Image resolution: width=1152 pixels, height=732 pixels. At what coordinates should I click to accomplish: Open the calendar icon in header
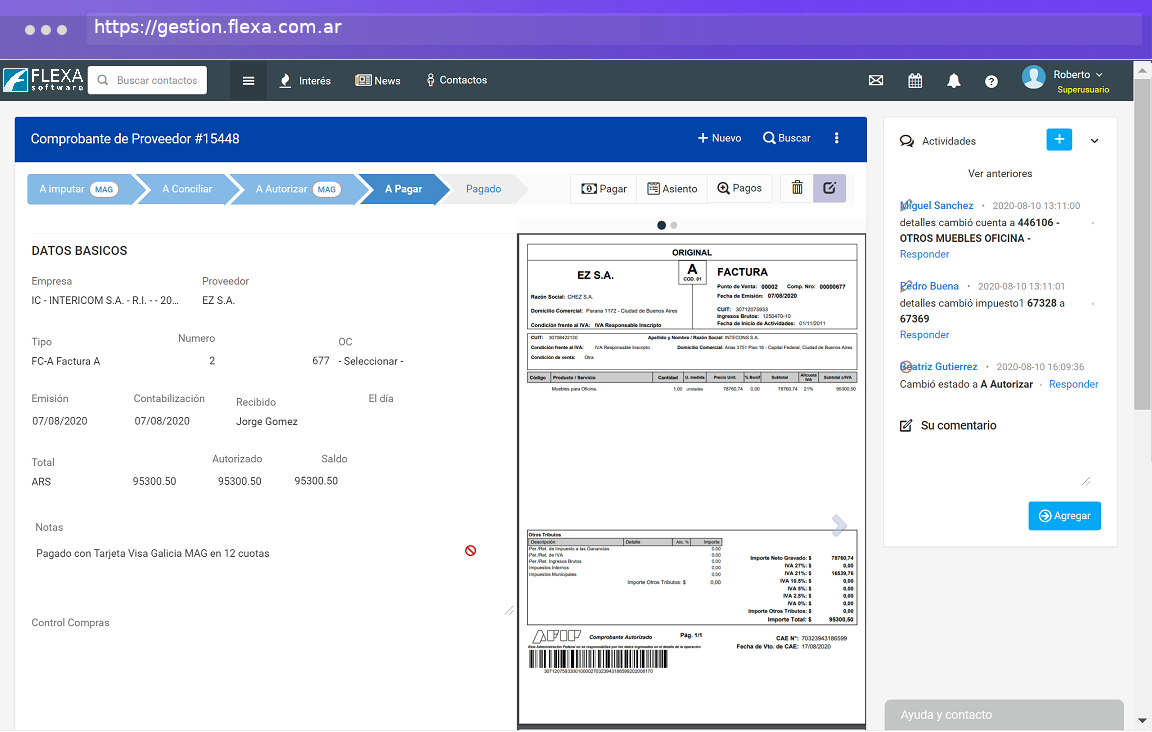point(915,81)
